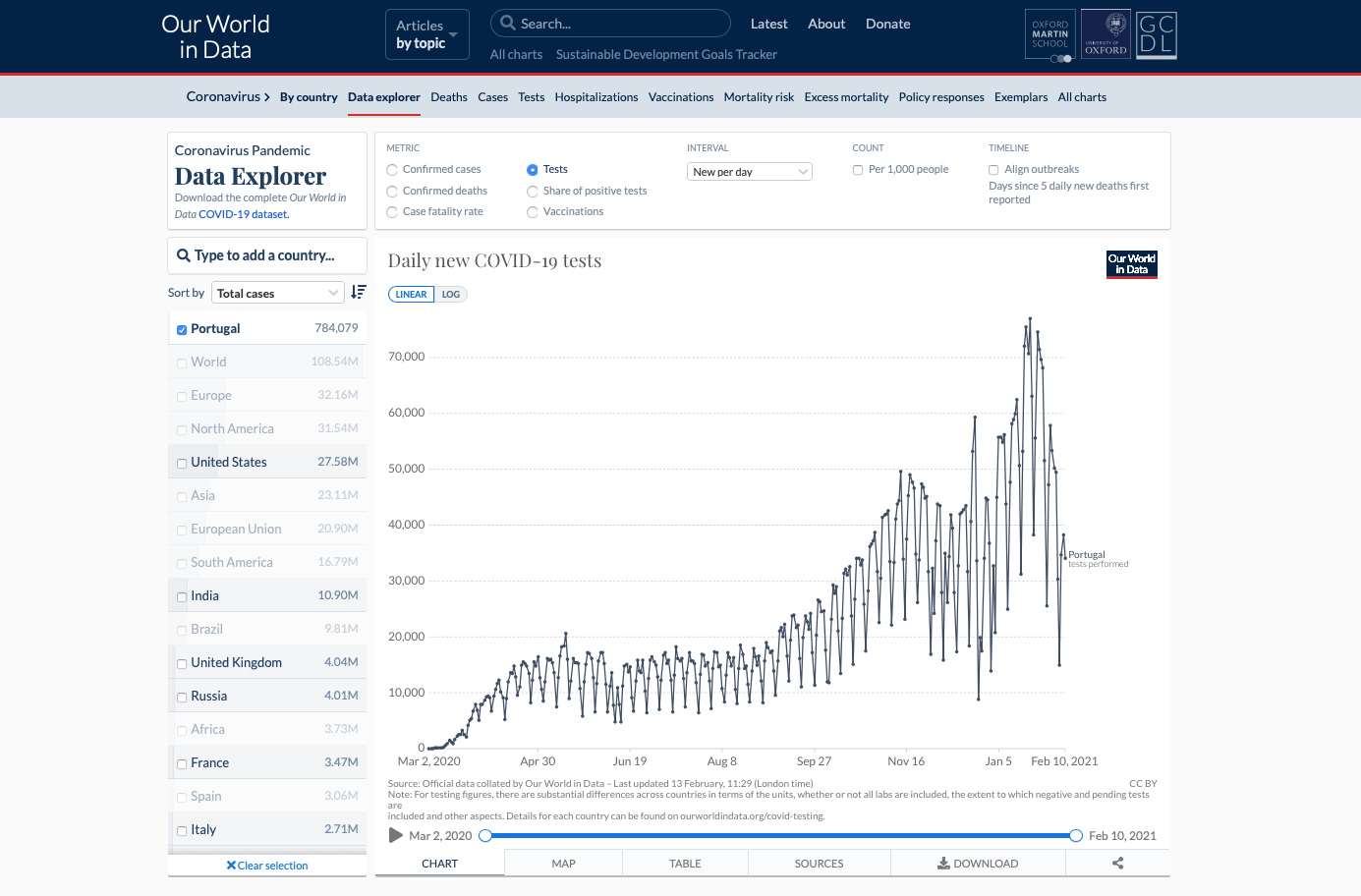This screenshot has height=896, width=1361.
Task: Expand Articles by topic menu
Action: pyautogui.click(x=427, y=34)
